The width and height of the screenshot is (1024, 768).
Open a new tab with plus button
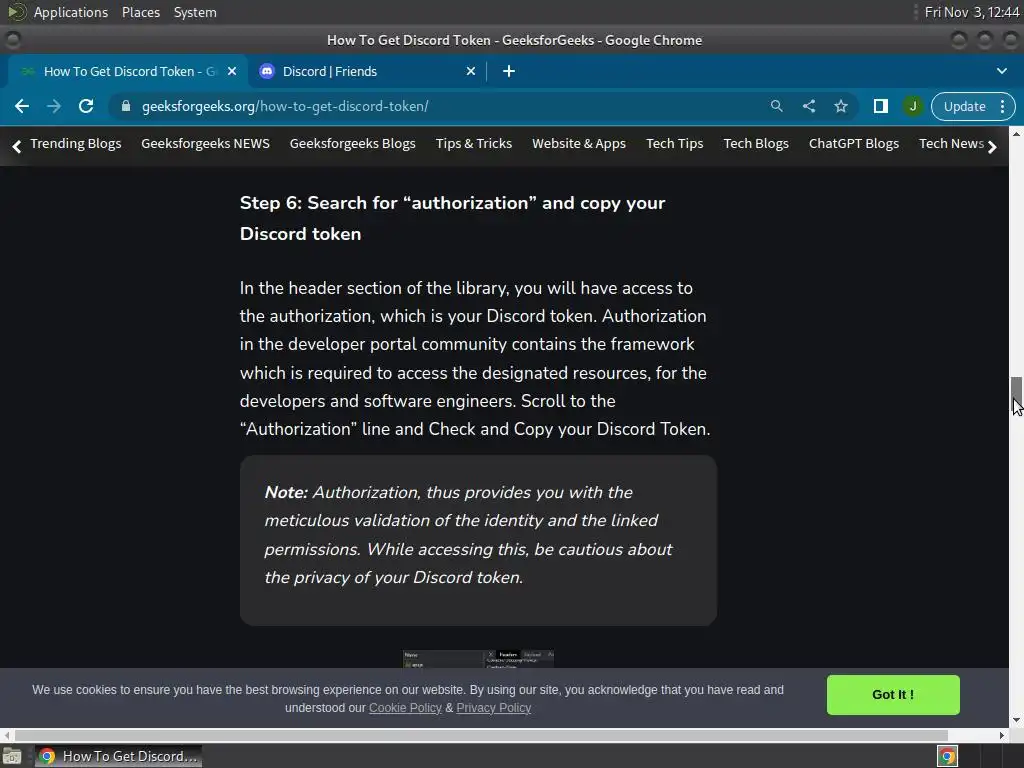point(509,71)
